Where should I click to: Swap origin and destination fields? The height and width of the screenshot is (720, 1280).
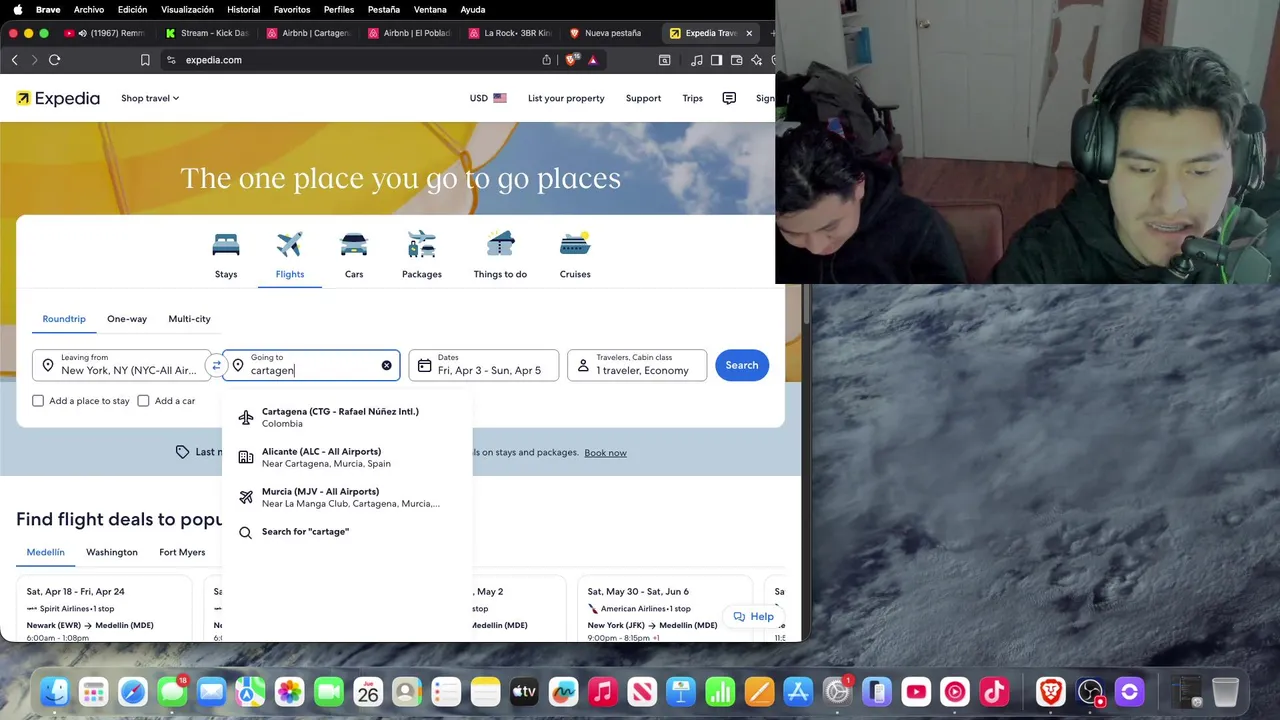tap(216, 365)
